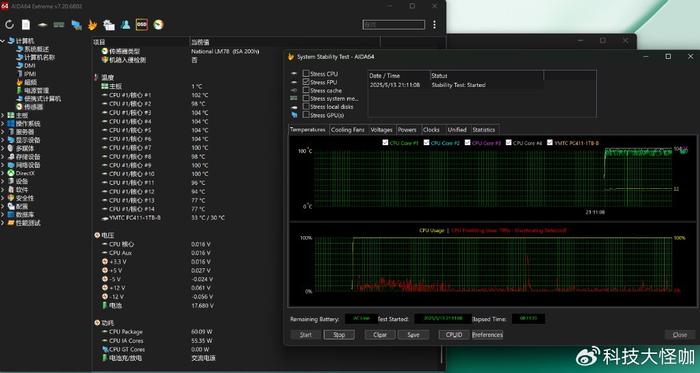Select 超频 overclock tree entry

tap(30, 82)
